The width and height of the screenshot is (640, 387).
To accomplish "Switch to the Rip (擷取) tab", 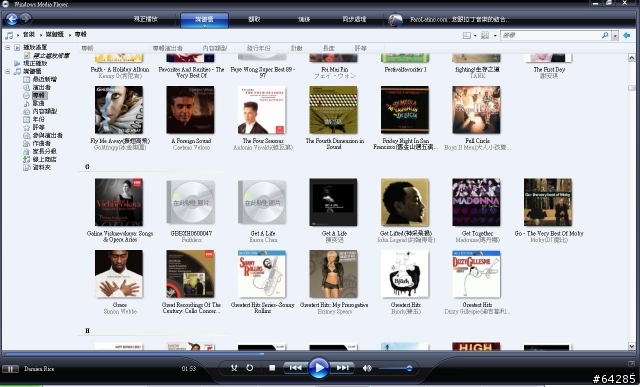I will point(254,19).
